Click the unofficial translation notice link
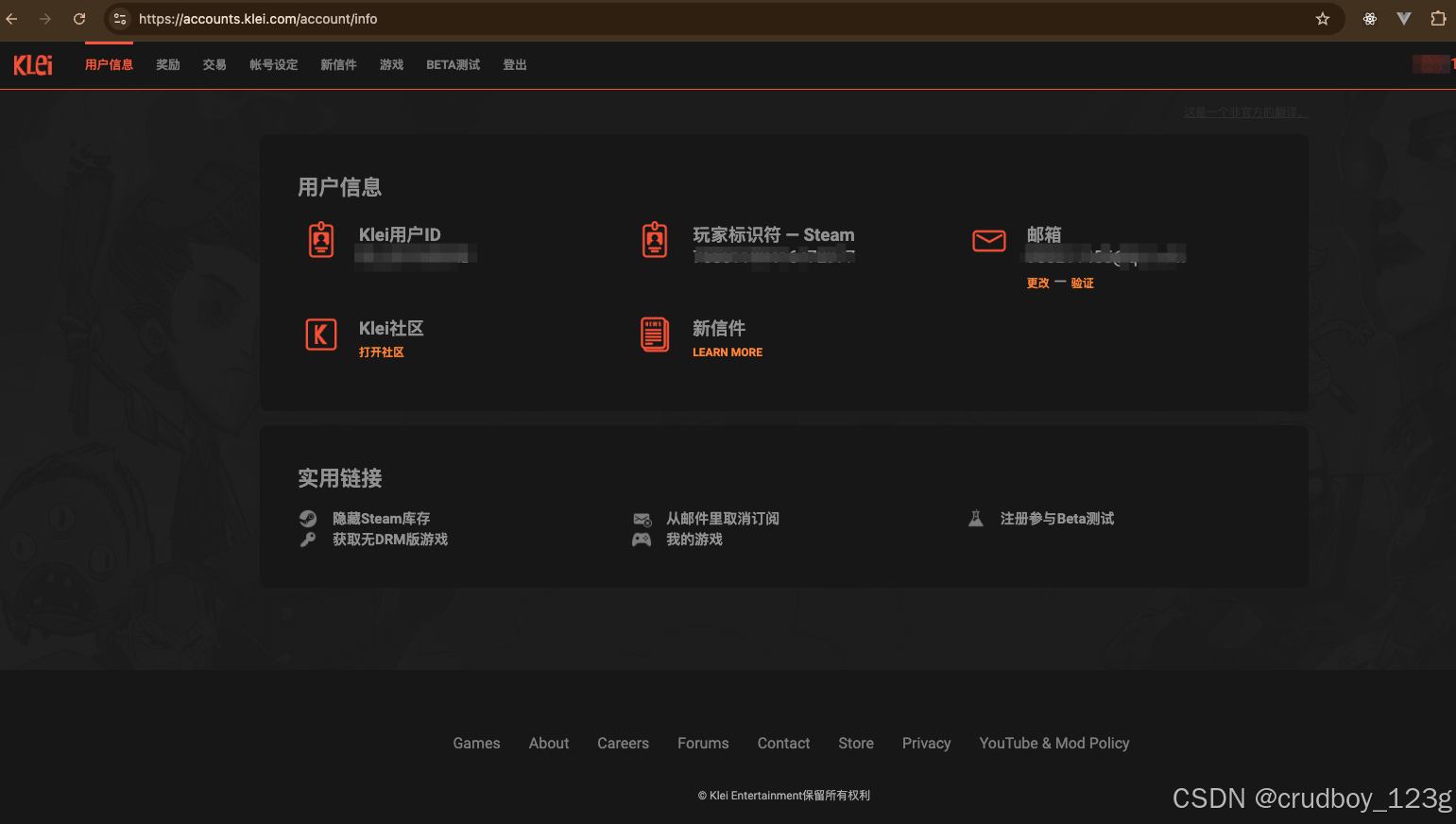 coord(1245,112)
